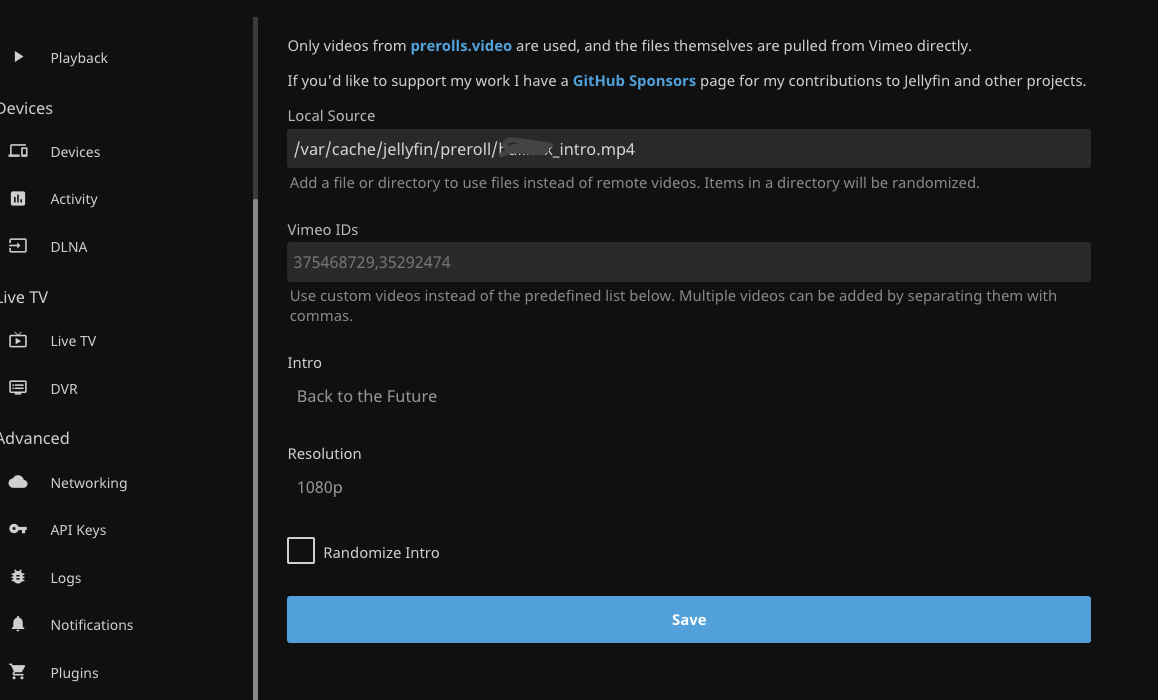
Task: Click the Plugins shopping cart icon
Action: pyautogui.click(x=18, y=672)
